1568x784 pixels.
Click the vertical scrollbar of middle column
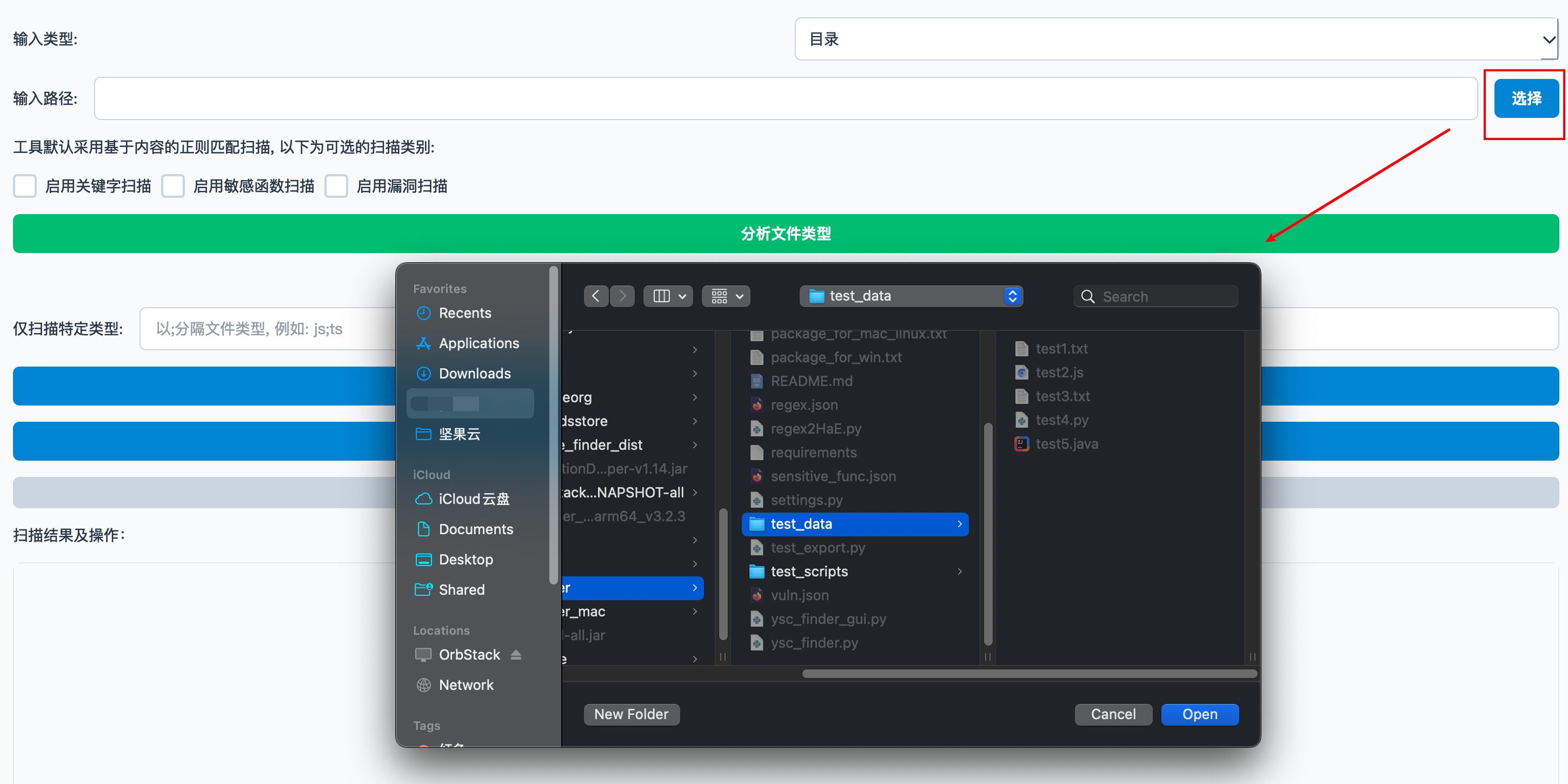(x=987, y=534)
